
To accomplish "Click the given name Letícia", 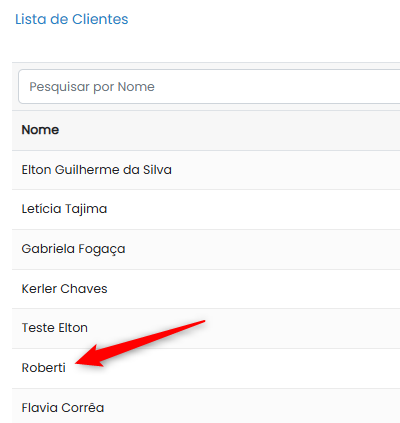I will tap(41, 209).
